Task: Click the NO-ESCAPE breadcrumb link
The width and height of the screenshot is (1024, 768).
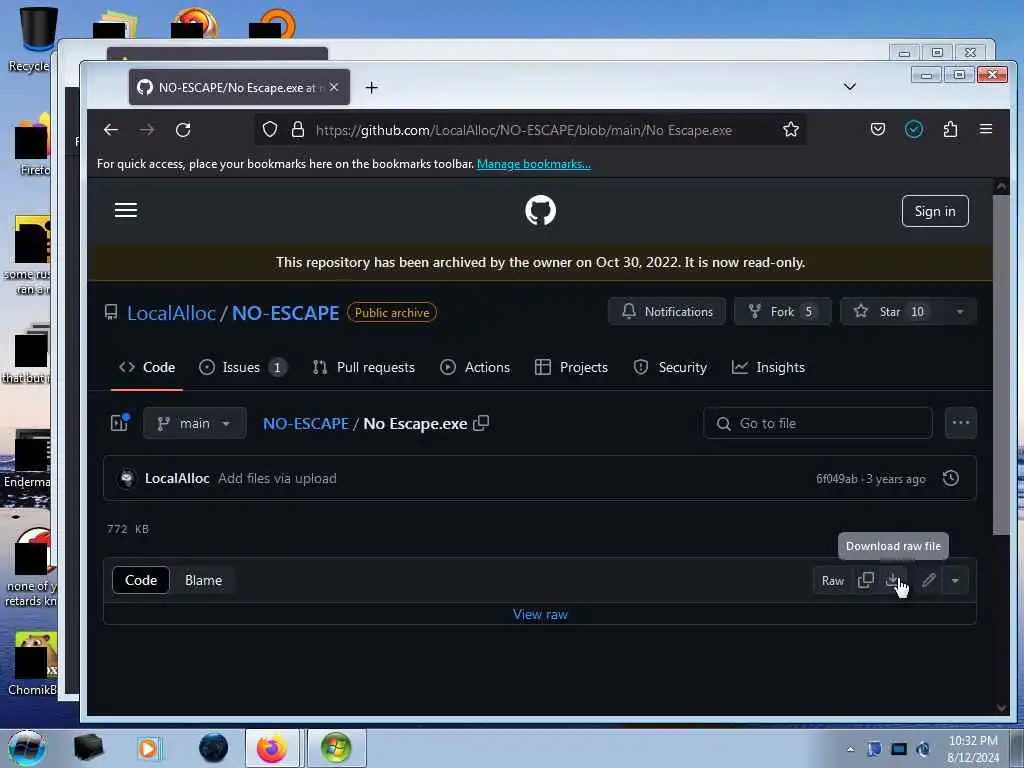Action: 306,423
